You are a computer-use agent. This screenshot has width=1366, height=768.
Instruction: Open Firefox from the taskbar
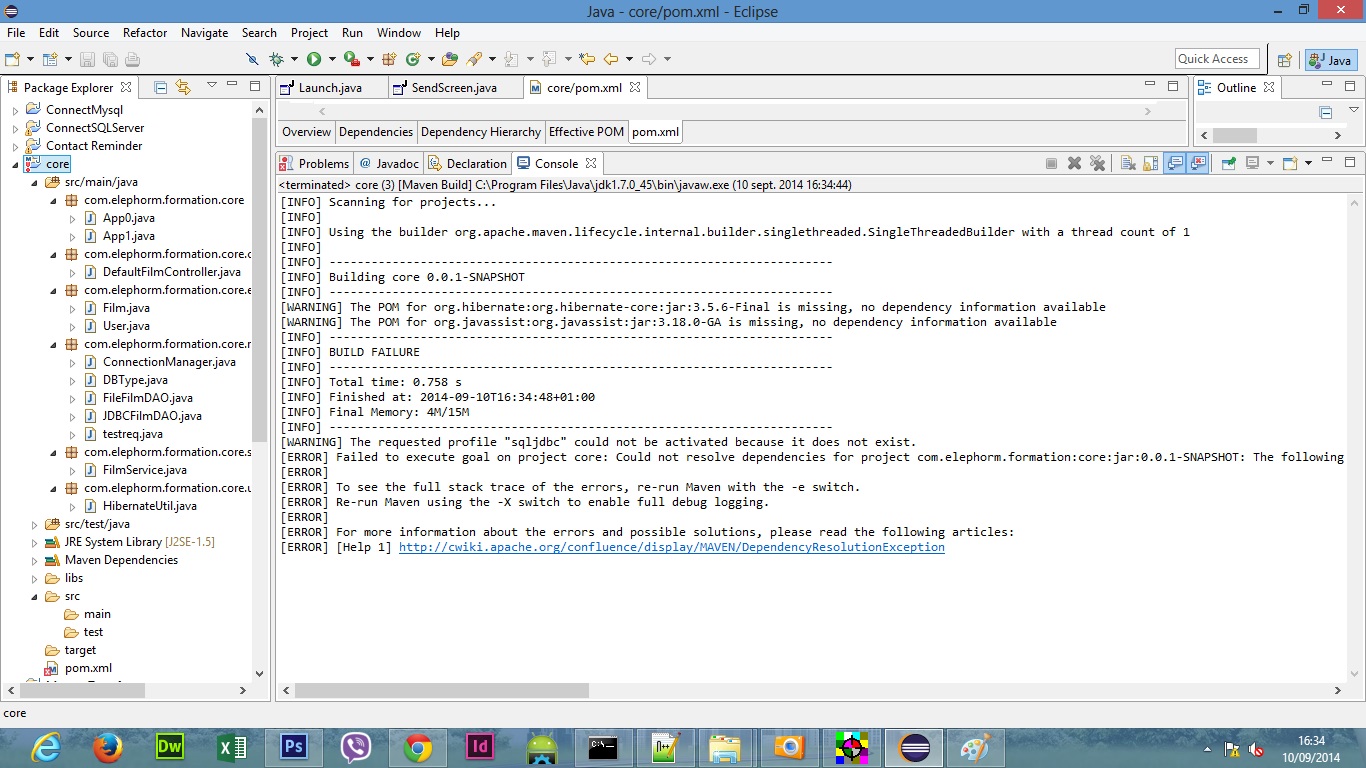click(107, 746)
